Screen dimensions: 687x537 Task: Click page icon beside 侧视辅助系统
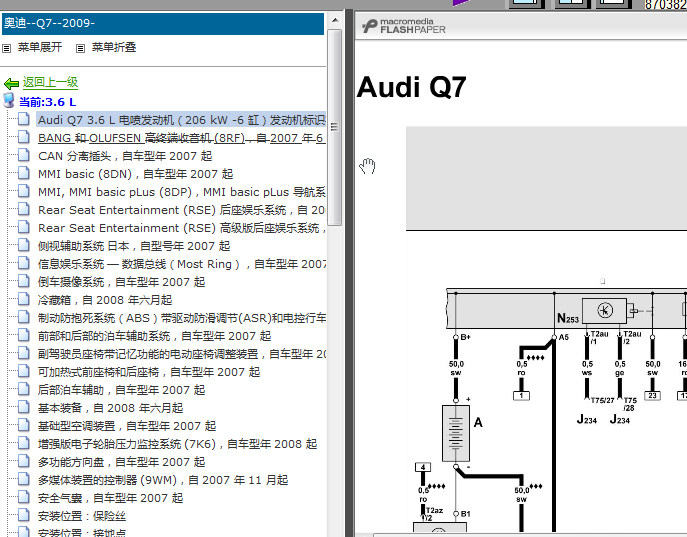click(24, 245)
